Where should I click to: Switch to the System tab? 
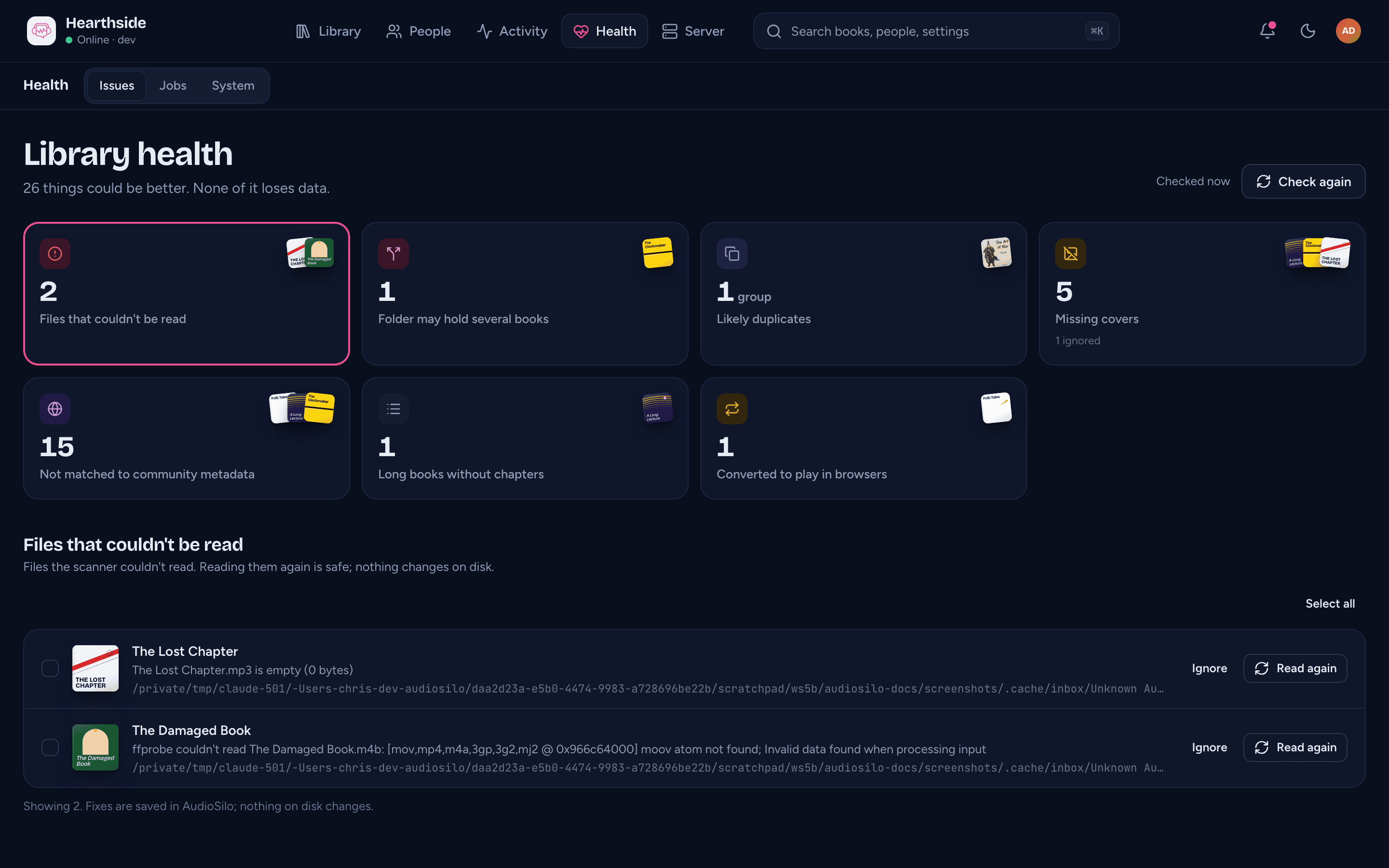[x=233, y=85]
